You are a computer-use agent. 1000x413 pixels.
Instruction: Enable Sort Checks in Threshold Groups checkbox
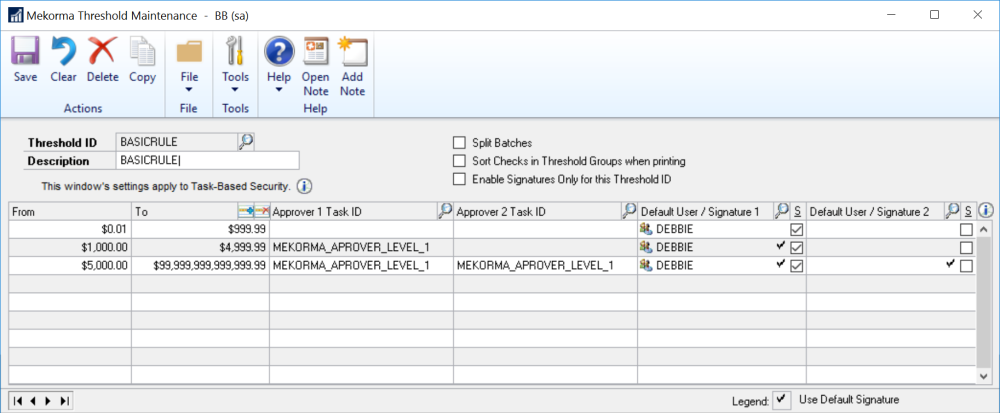[x=459, y=161]
